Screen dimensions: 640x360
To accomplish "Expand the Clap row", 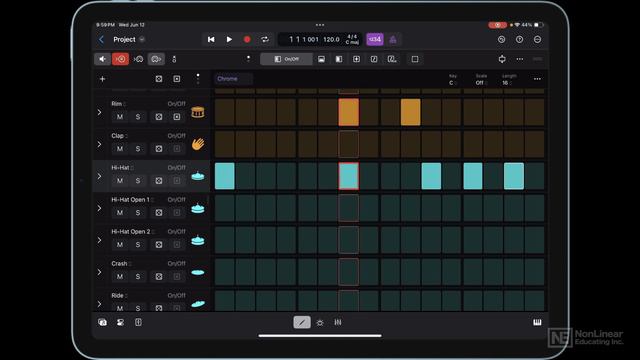I will (x=99, y=144).
